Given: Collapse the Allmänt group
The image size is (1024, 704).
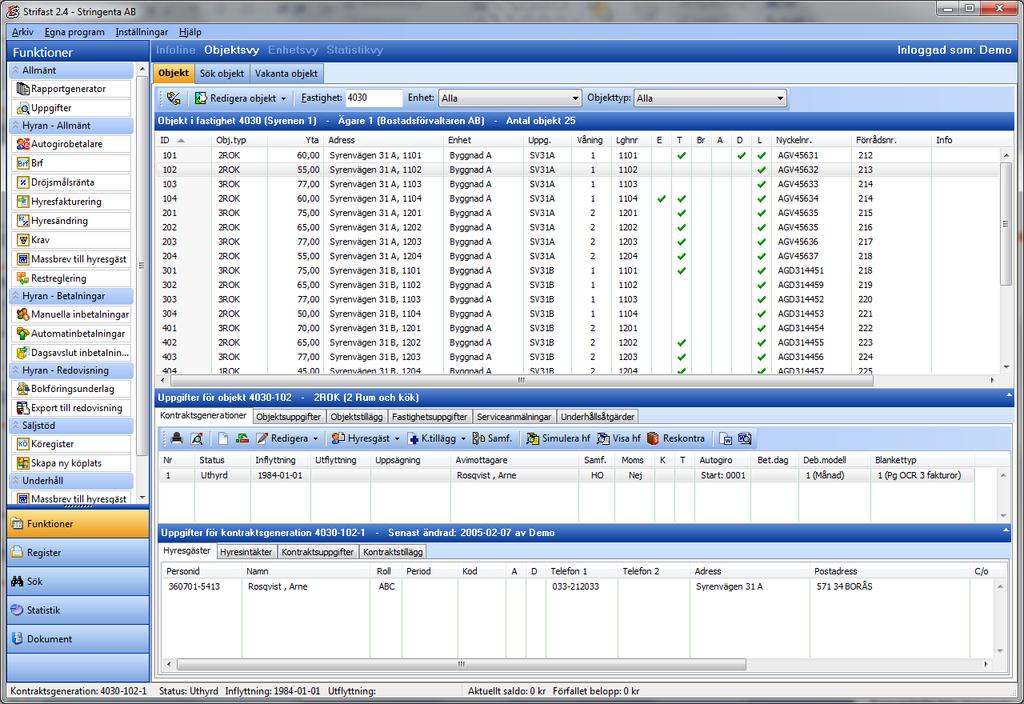Looking at the screenshot, I should coord(71,70).
